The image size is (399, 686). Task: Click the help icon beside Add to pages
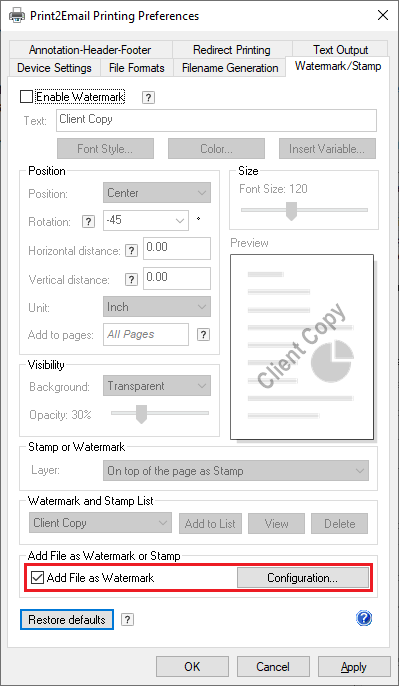point(203,335)
